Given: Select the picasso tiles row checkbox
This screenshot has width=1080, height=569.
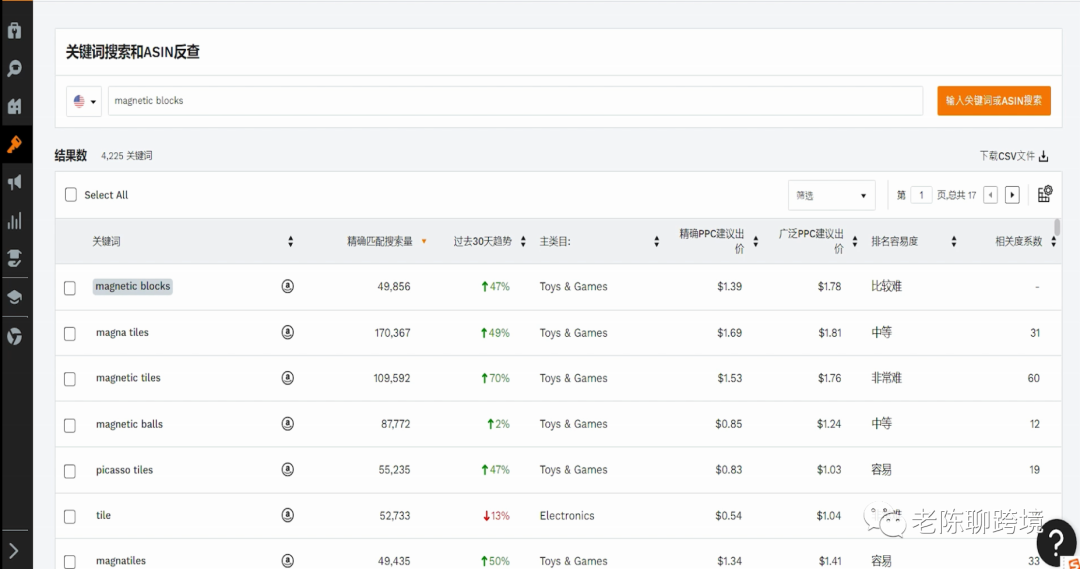Looking at the screenshot, I should pos(70,471).
